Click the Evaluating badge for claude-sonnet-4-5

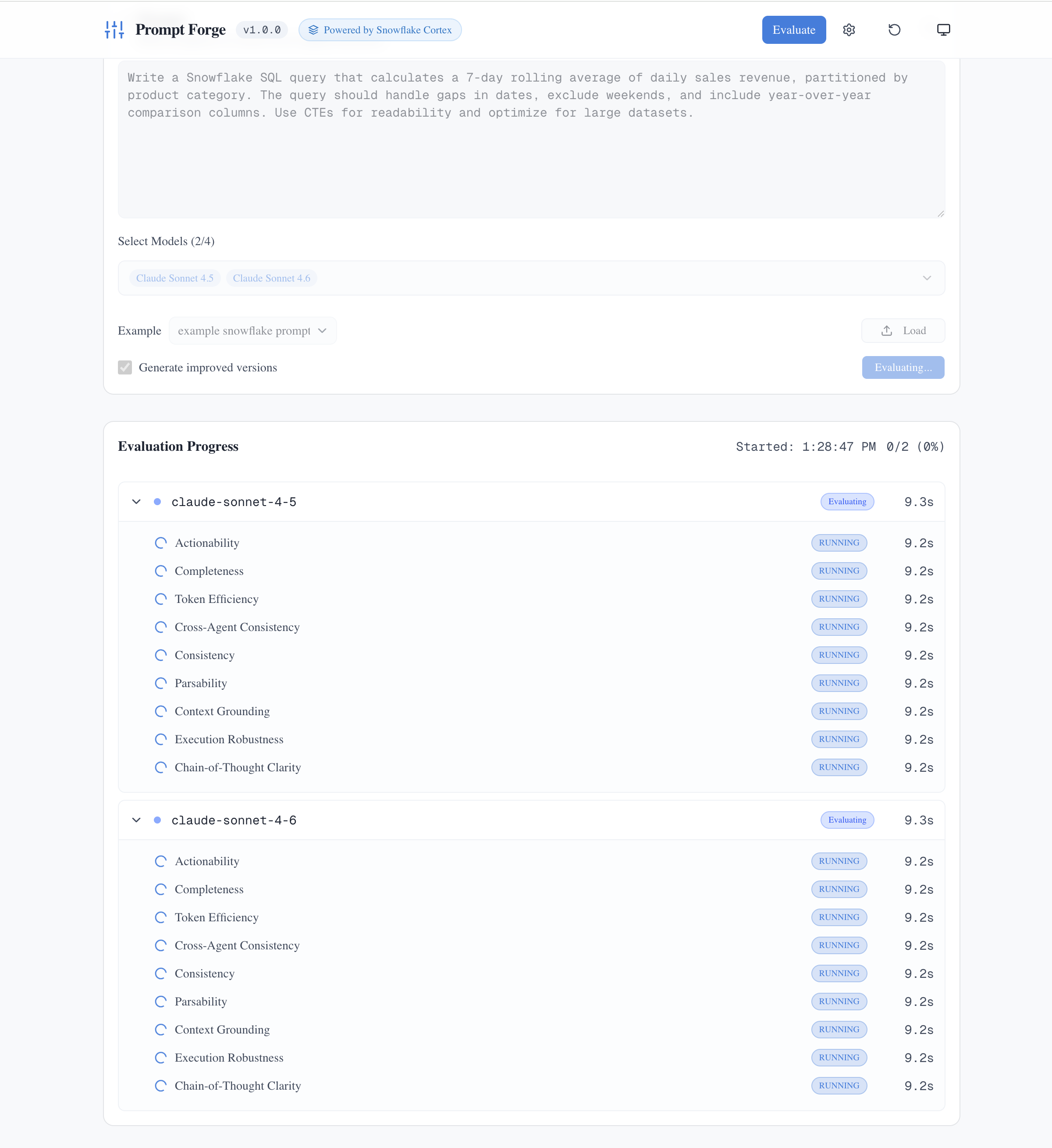(847, 502)
